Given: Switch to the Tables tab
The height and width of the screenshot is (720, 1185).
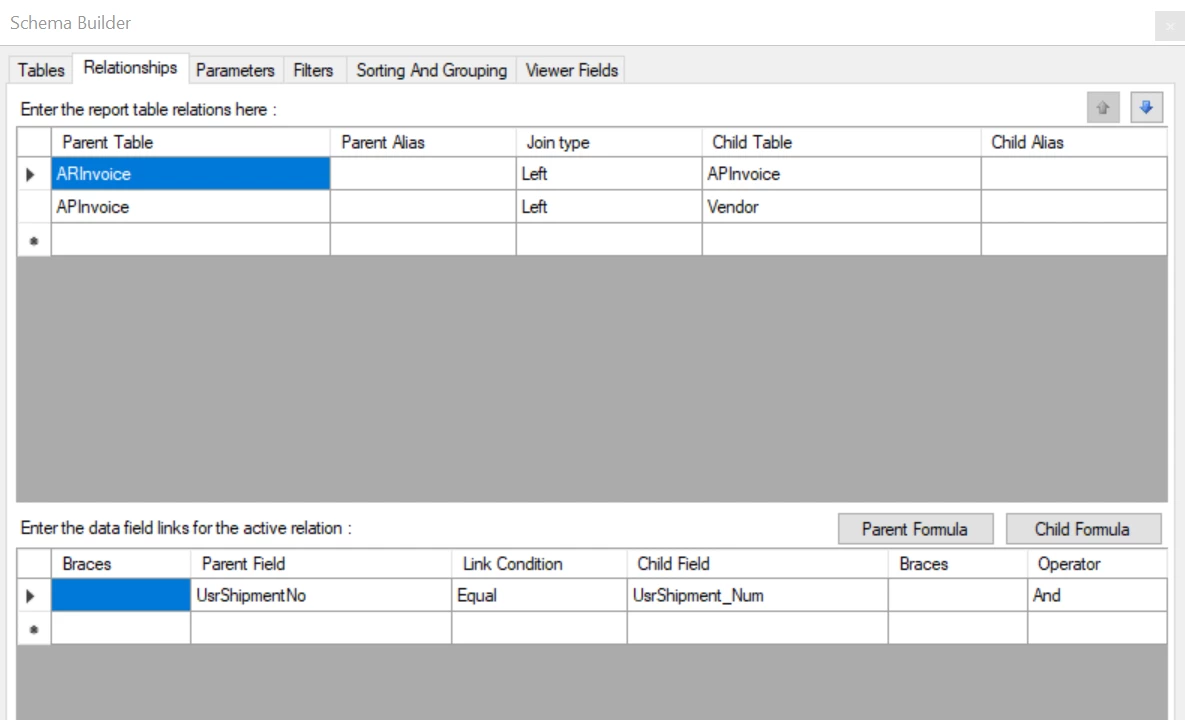Looking at the screenshot, I should pyautogui.click(x=40, y=70).
